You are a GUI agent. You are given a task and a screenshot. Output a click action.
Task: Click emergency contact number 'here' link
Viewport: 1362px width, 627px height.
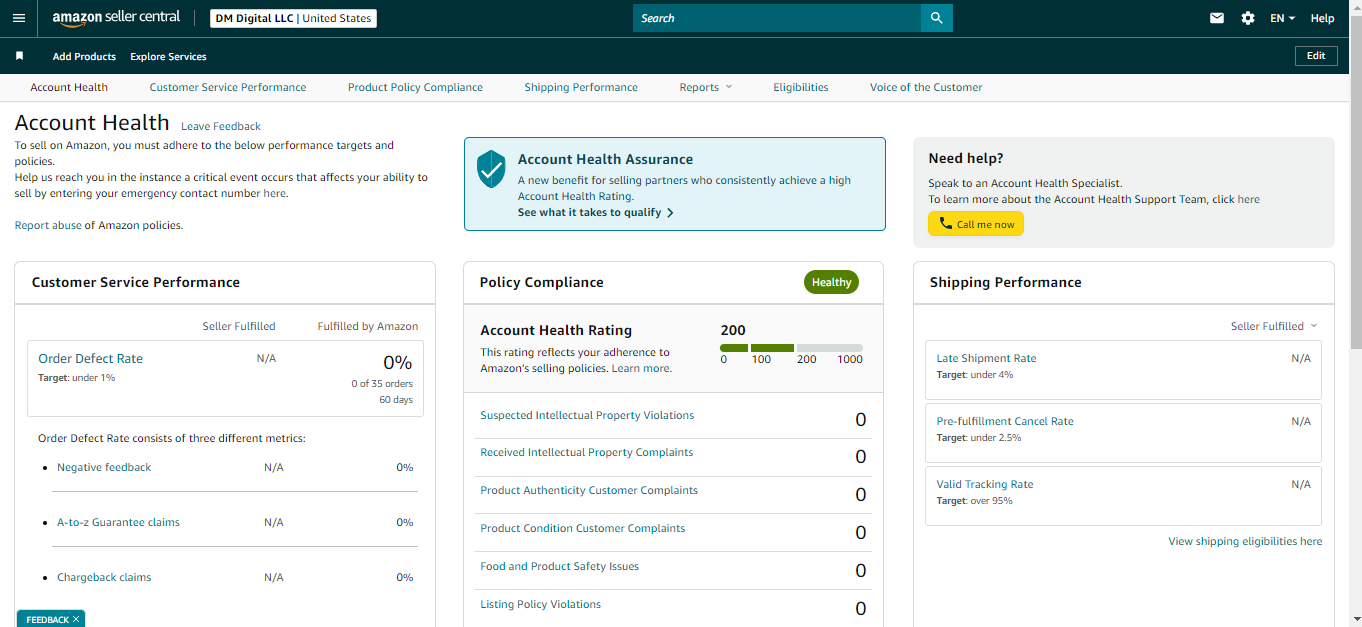tap(274, 193)
